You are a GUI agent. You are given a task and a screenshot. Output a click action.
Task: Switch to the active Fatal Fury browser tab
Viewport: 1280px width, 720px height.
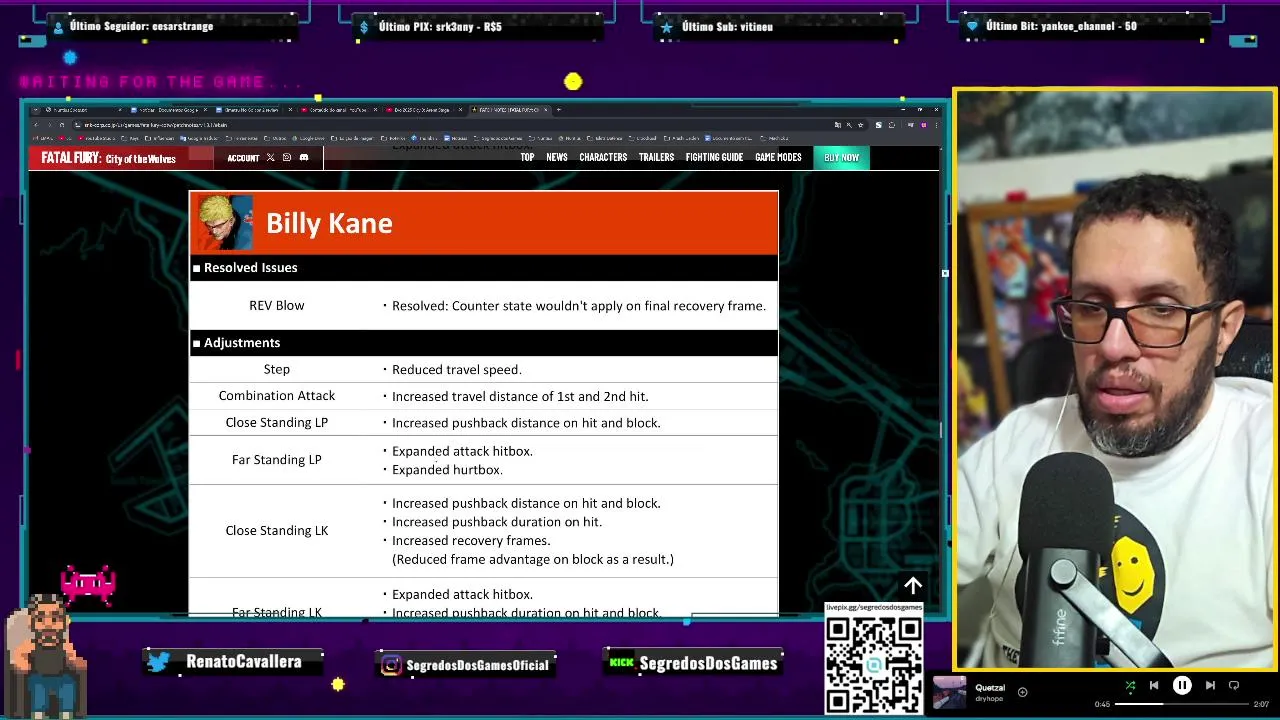point(510,110)
